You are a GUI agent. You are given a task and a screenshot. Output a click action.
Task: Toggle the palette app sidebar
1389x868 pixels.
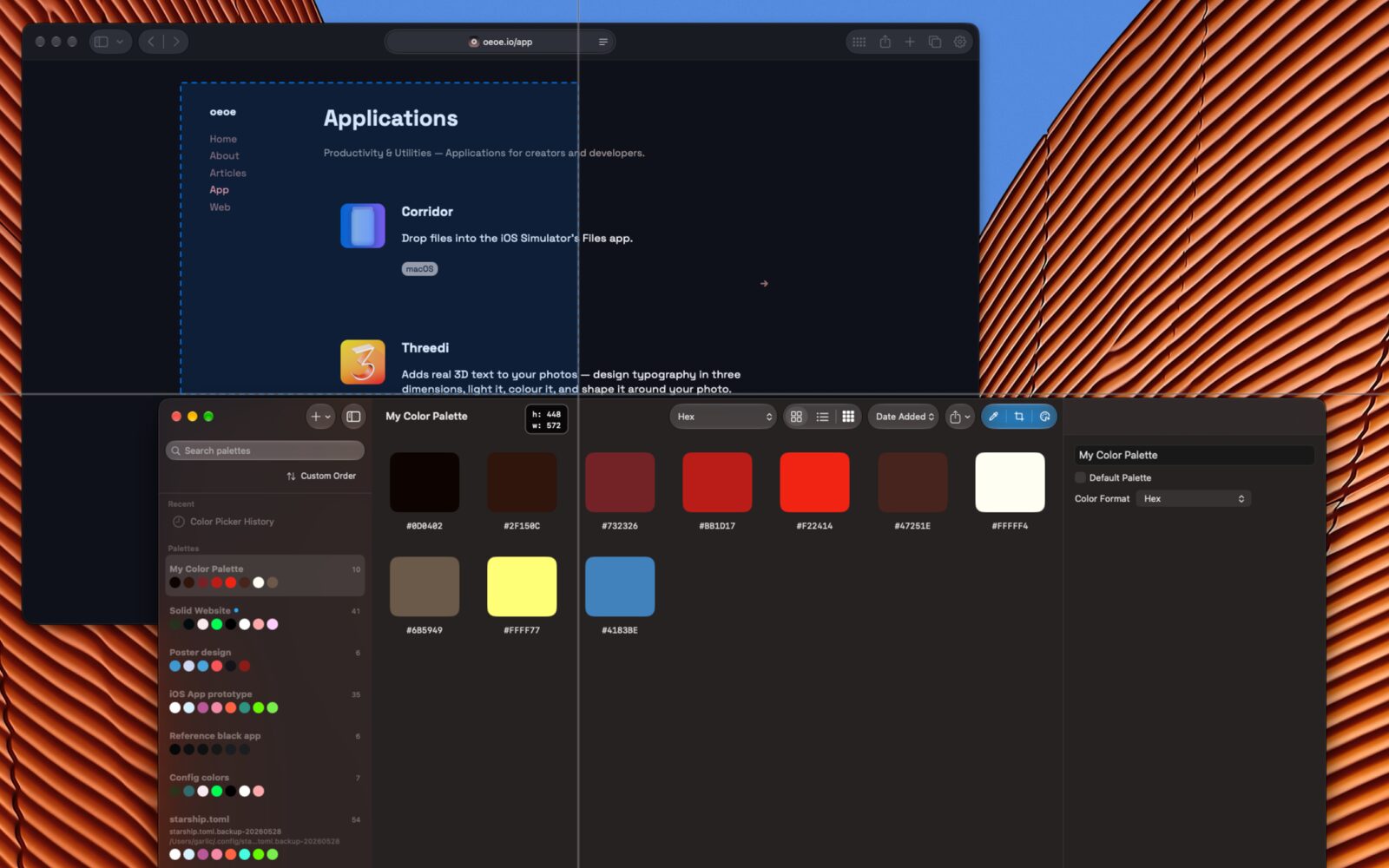click(353, 417)
